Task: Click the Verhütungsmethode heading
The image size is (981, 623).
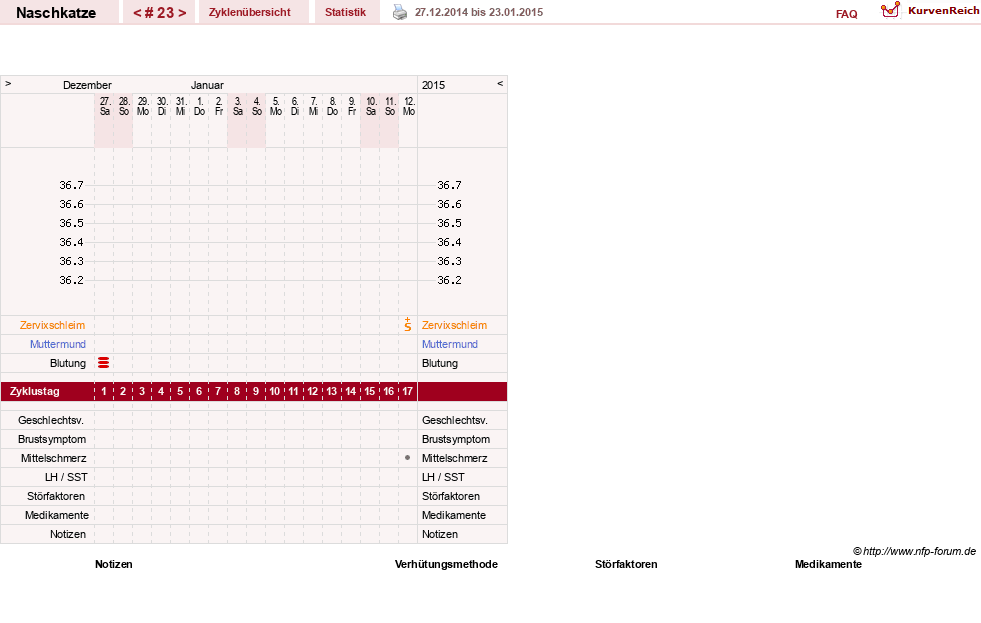Action: click(x=446, y=564)
